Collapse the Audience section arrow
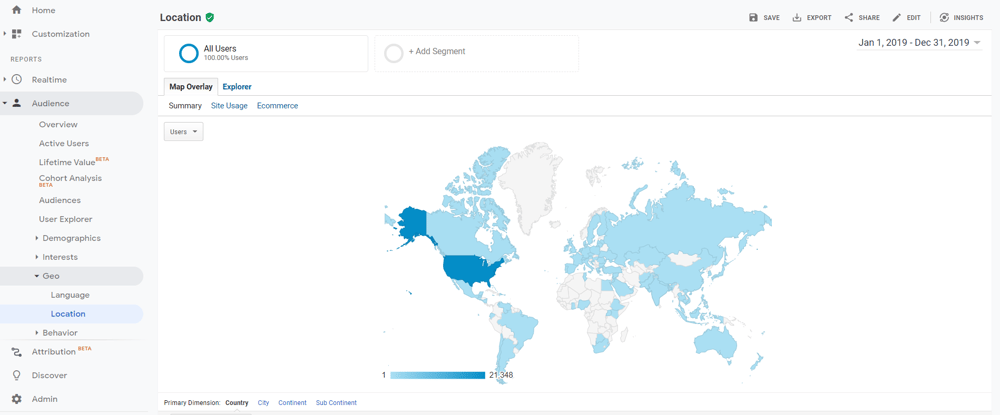 4,103
